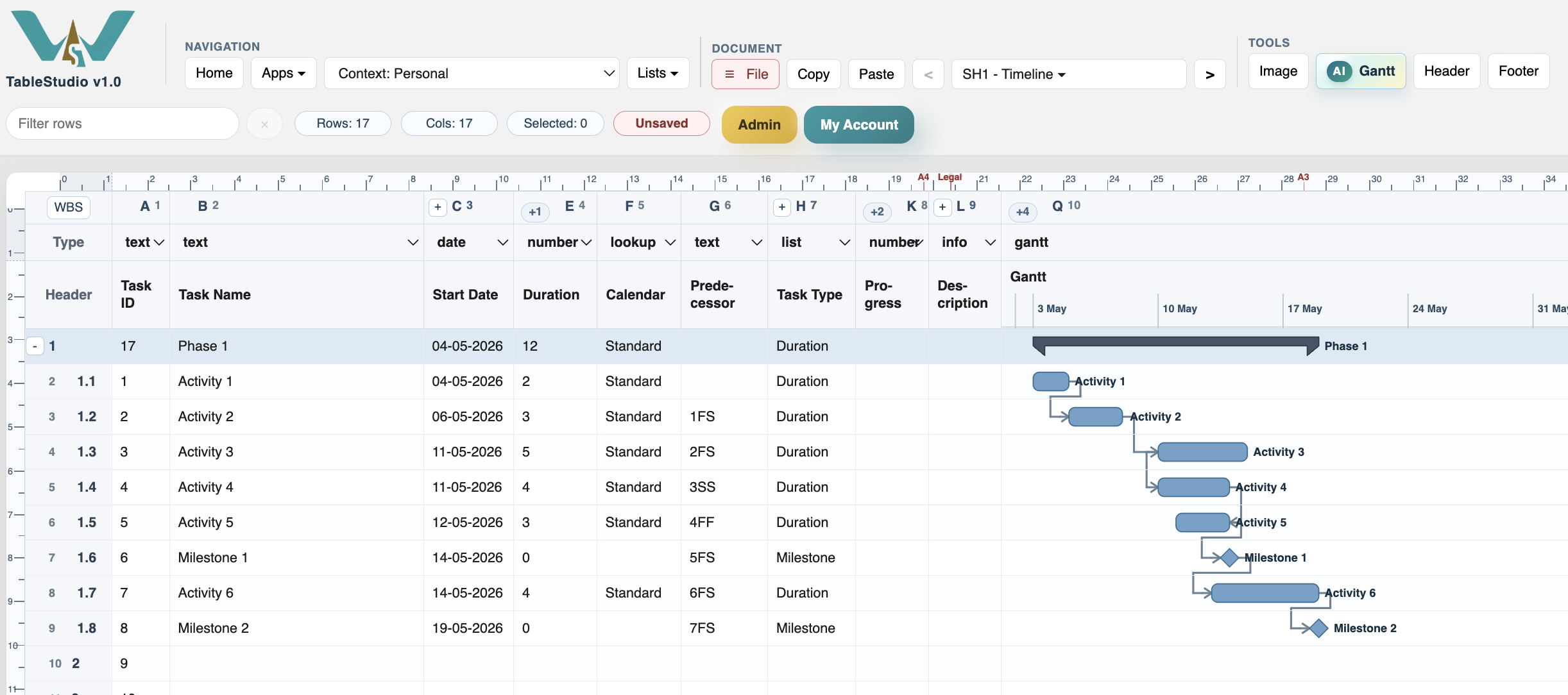The image size is (1568, 695).
Task: Click the Home navigation button
Action: [214, 73]
